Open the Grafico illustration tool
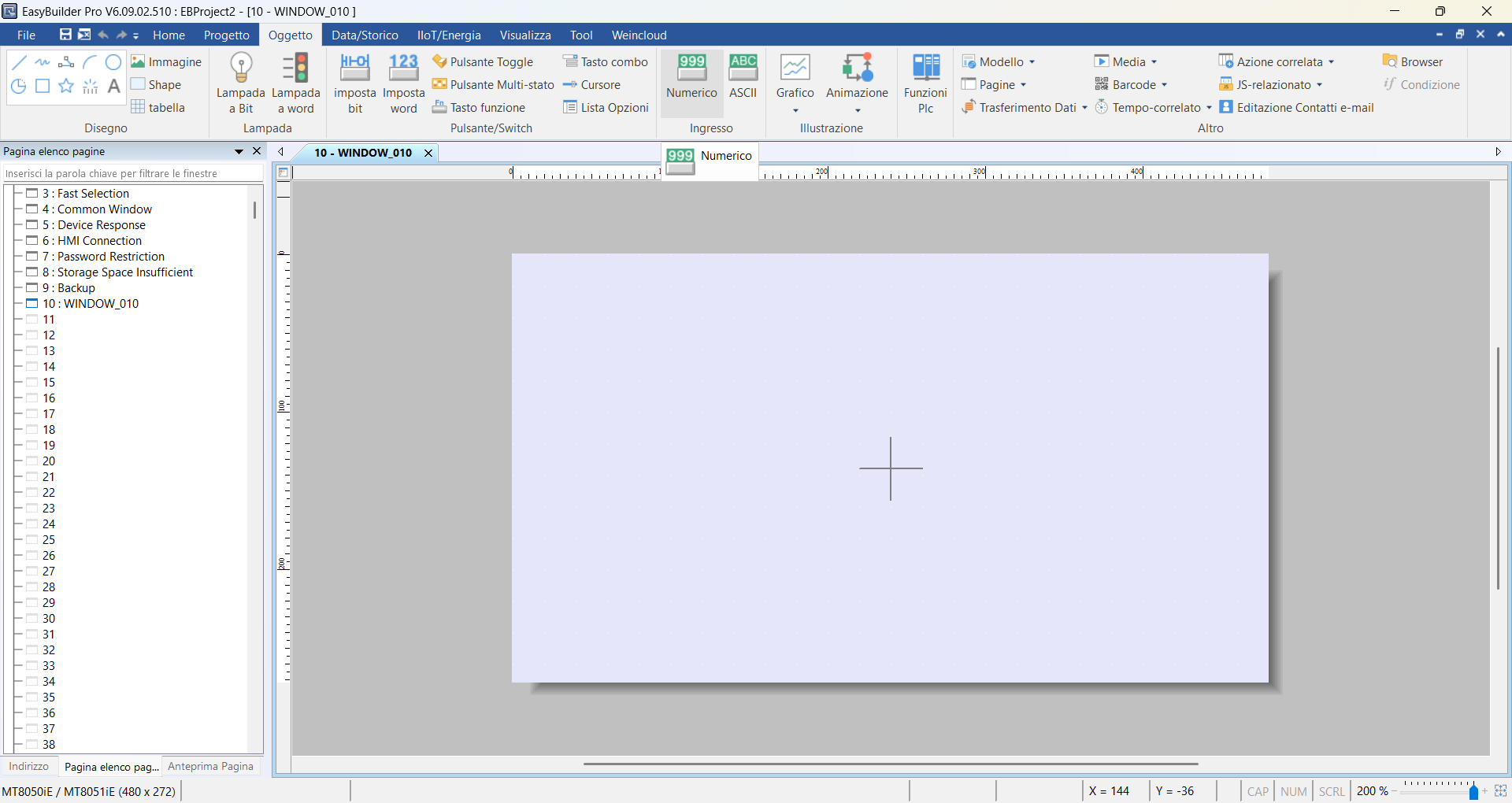 click(795, 79)
